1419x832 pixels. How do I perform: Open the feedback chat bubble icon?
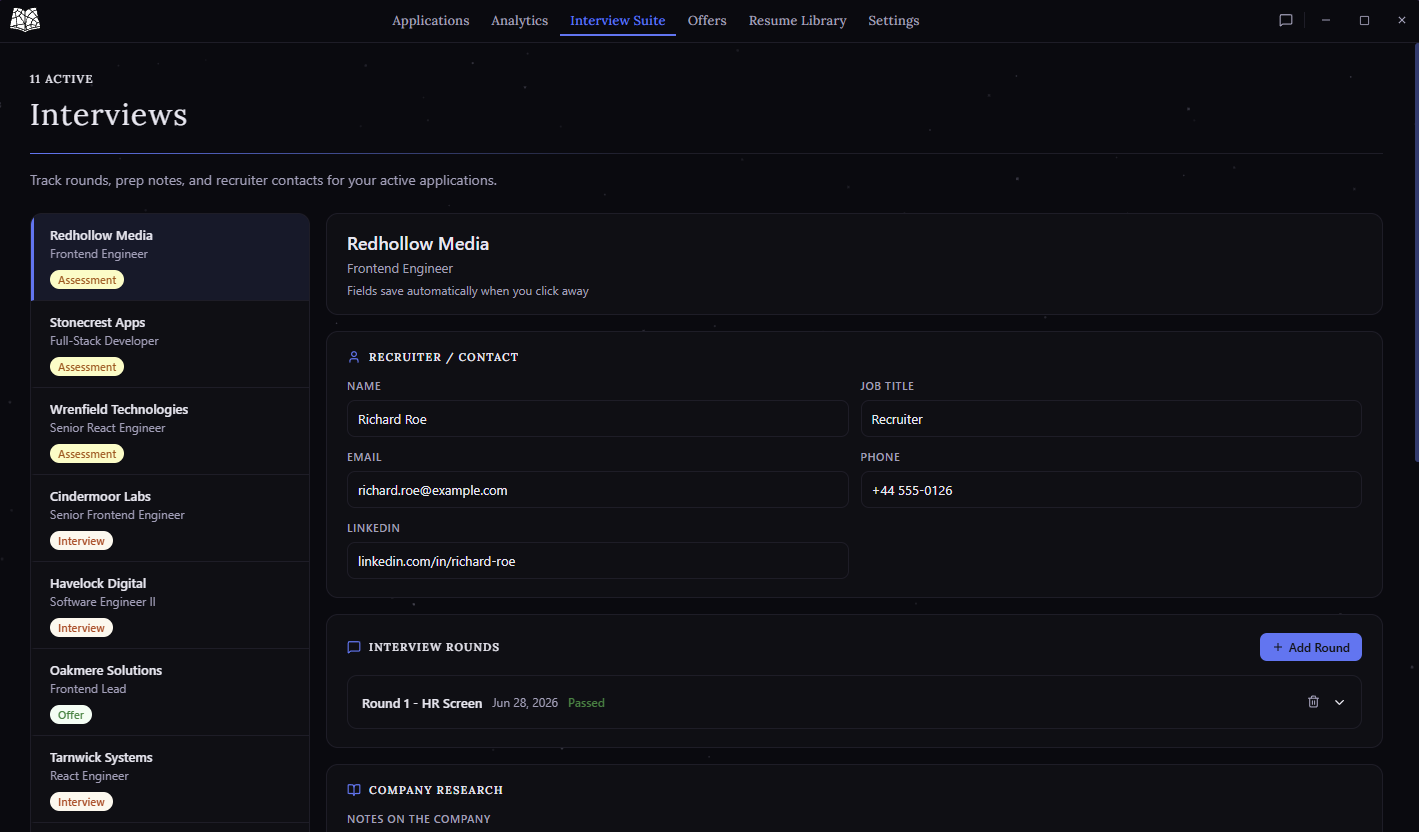tap(1286, 20)
